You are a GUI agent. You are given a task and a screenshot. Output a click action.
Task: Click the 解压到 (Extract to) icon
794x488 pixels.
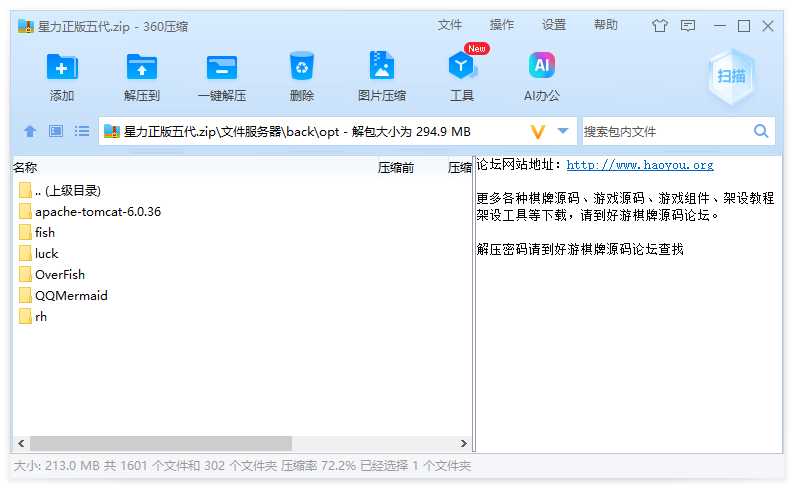[x=142, y=67]
